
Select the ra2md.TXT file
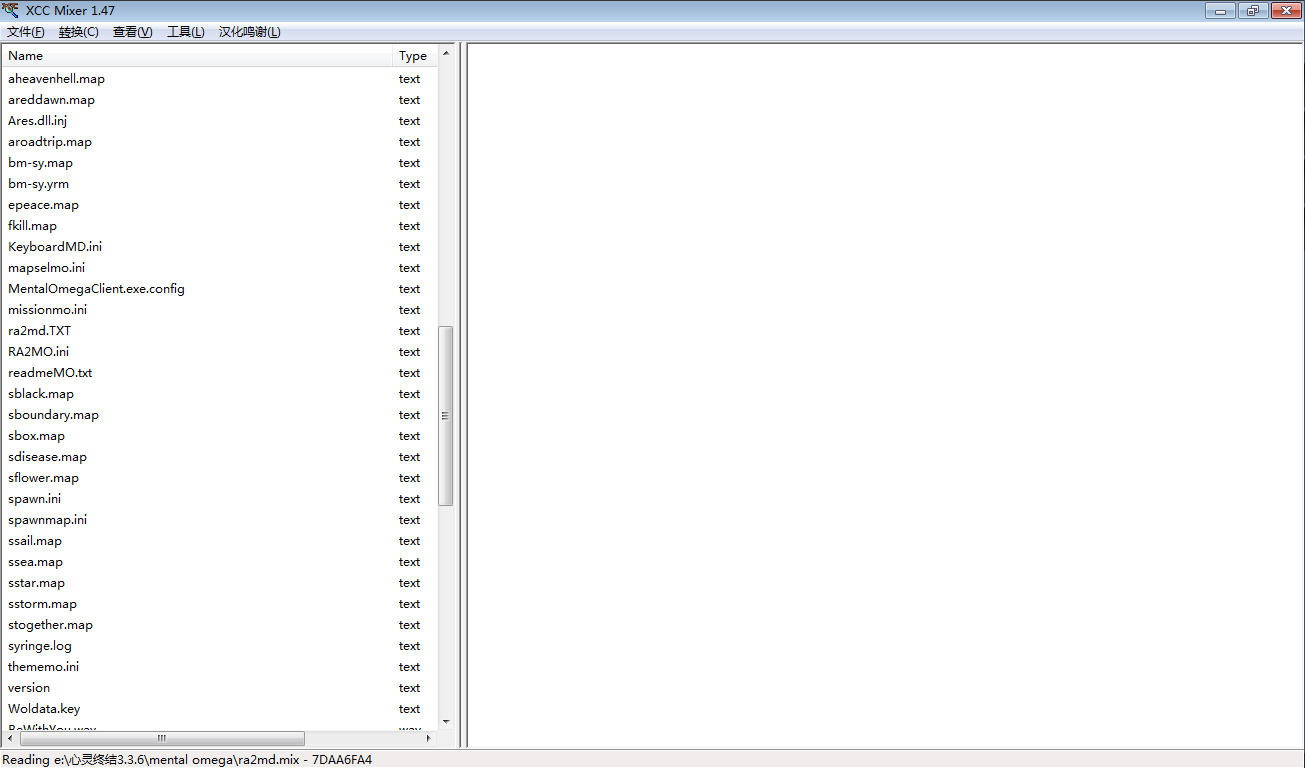[x=39, y=331]
